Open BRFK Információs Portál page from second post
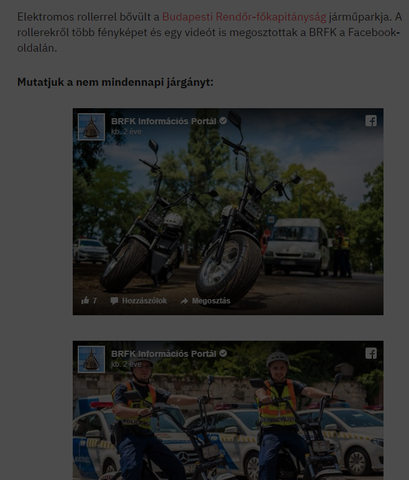 164,354
